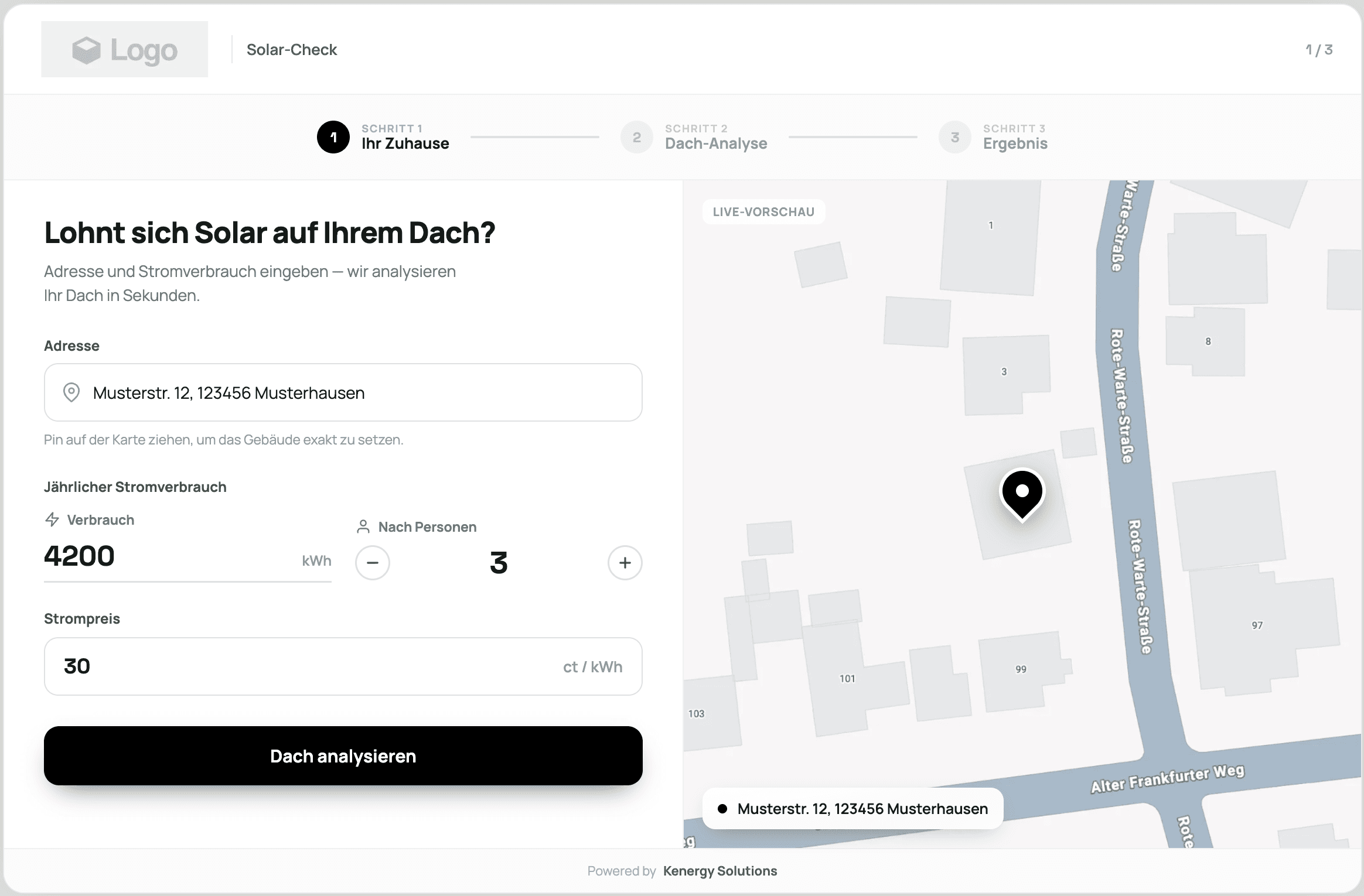Click the person icon beside Nach Personen
Viewport: 1364px width, 896px height.
(x=363, y=526)
